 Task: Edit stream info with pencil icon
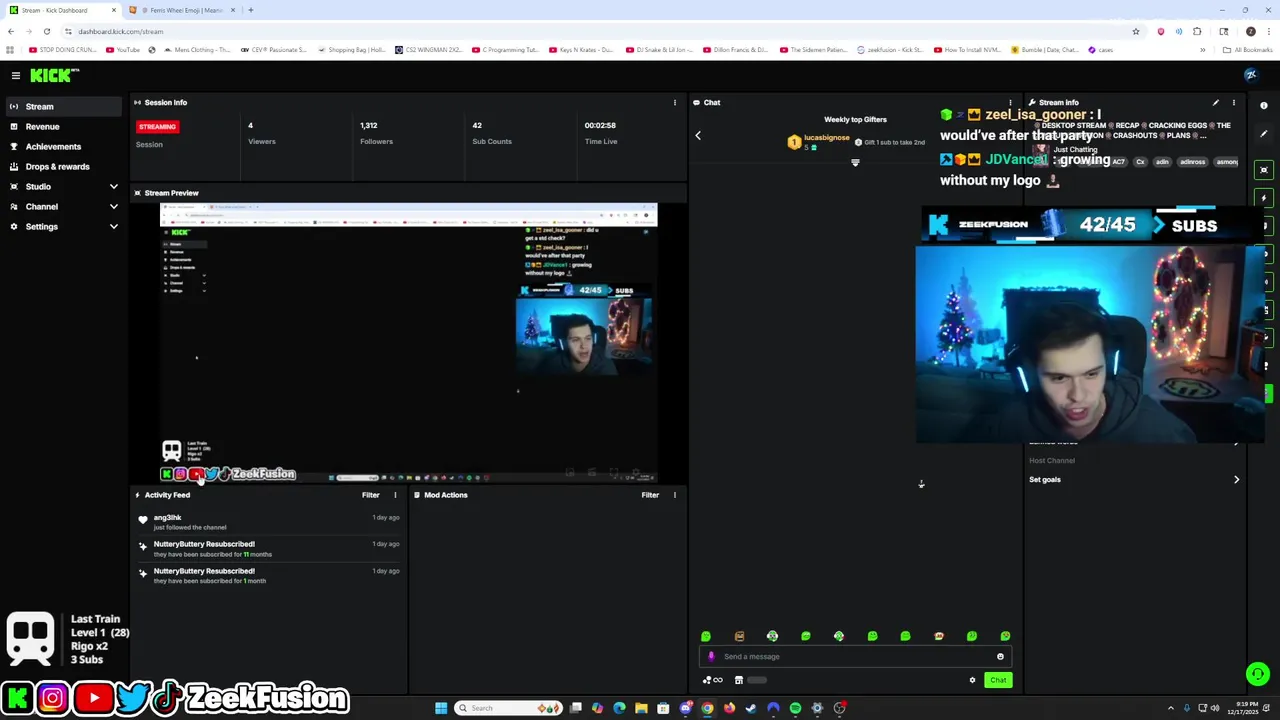[x=1215, y=102]
